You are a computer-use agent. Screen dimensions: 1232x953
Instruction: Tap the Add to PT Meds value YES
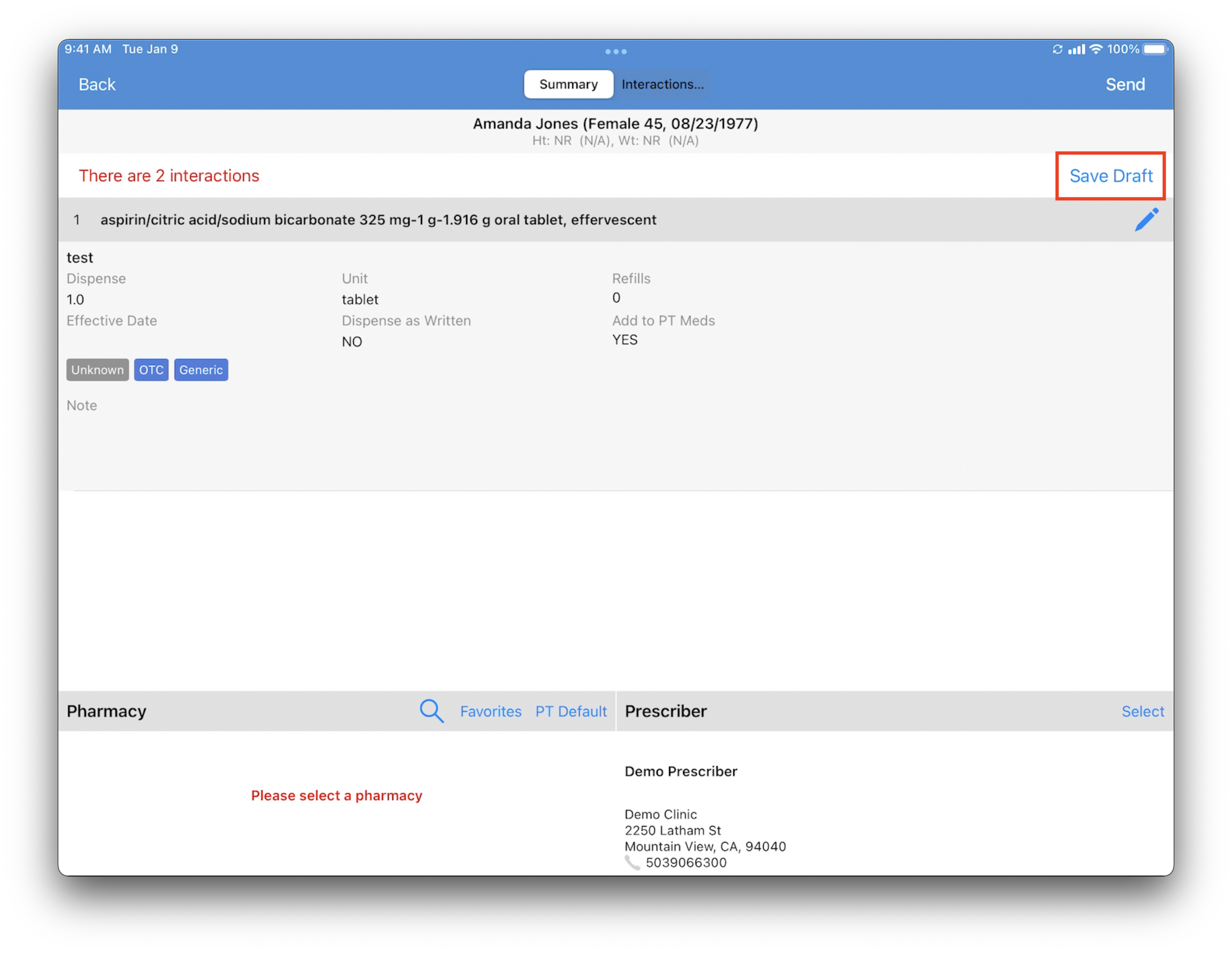point(624,340)
